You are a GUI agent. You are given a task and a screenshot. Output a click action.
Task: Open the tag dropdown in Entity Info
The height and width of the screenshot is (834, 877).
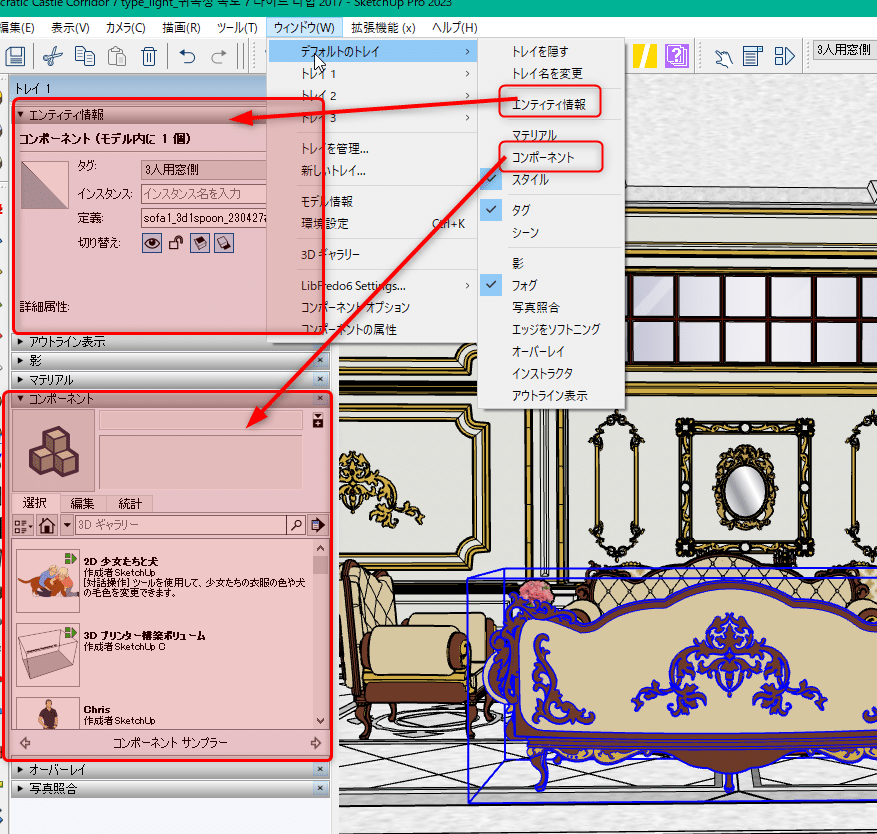point(204,169)
